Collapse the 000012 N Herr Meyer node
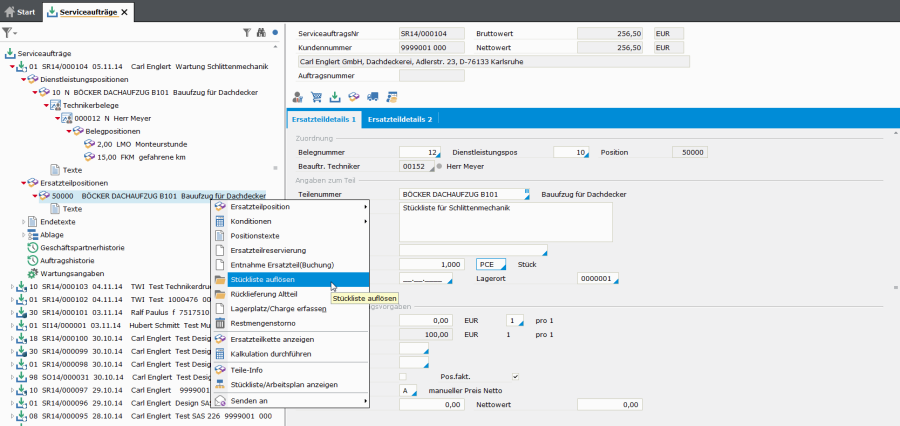This screenshot has height=426, width=900. pyautogui.click(x=57, y=118)
